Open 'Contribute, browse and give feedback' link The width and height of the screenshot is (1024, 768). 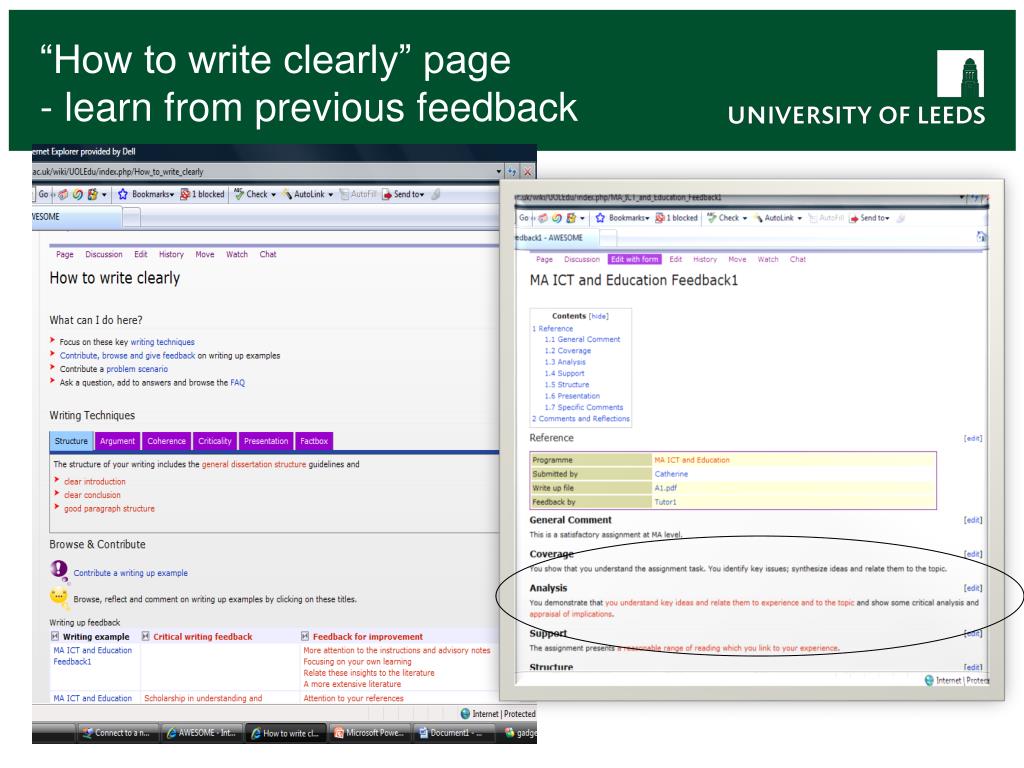click(x=127, y=355)
